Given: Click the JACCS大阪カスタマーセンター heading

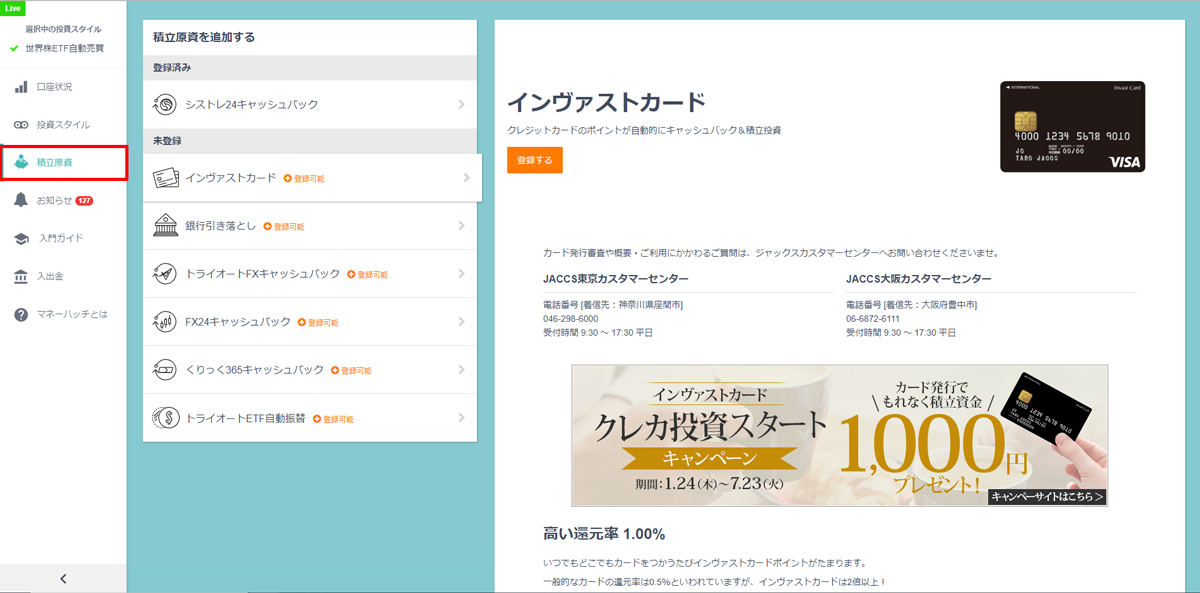Looking at the screenshot, I should pos(919,279).
